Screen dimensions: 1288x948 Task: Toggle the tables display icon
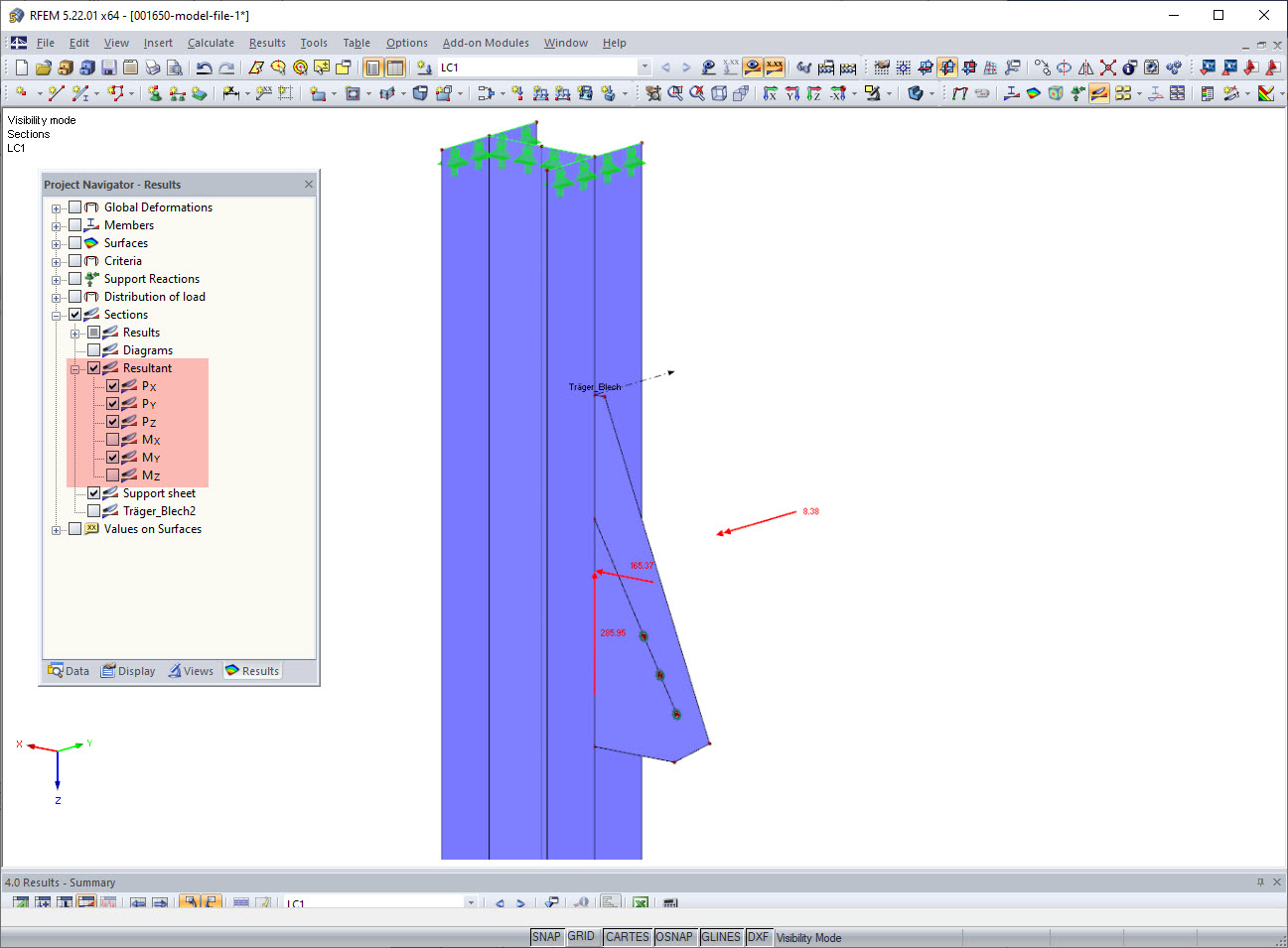click(395, 68)
